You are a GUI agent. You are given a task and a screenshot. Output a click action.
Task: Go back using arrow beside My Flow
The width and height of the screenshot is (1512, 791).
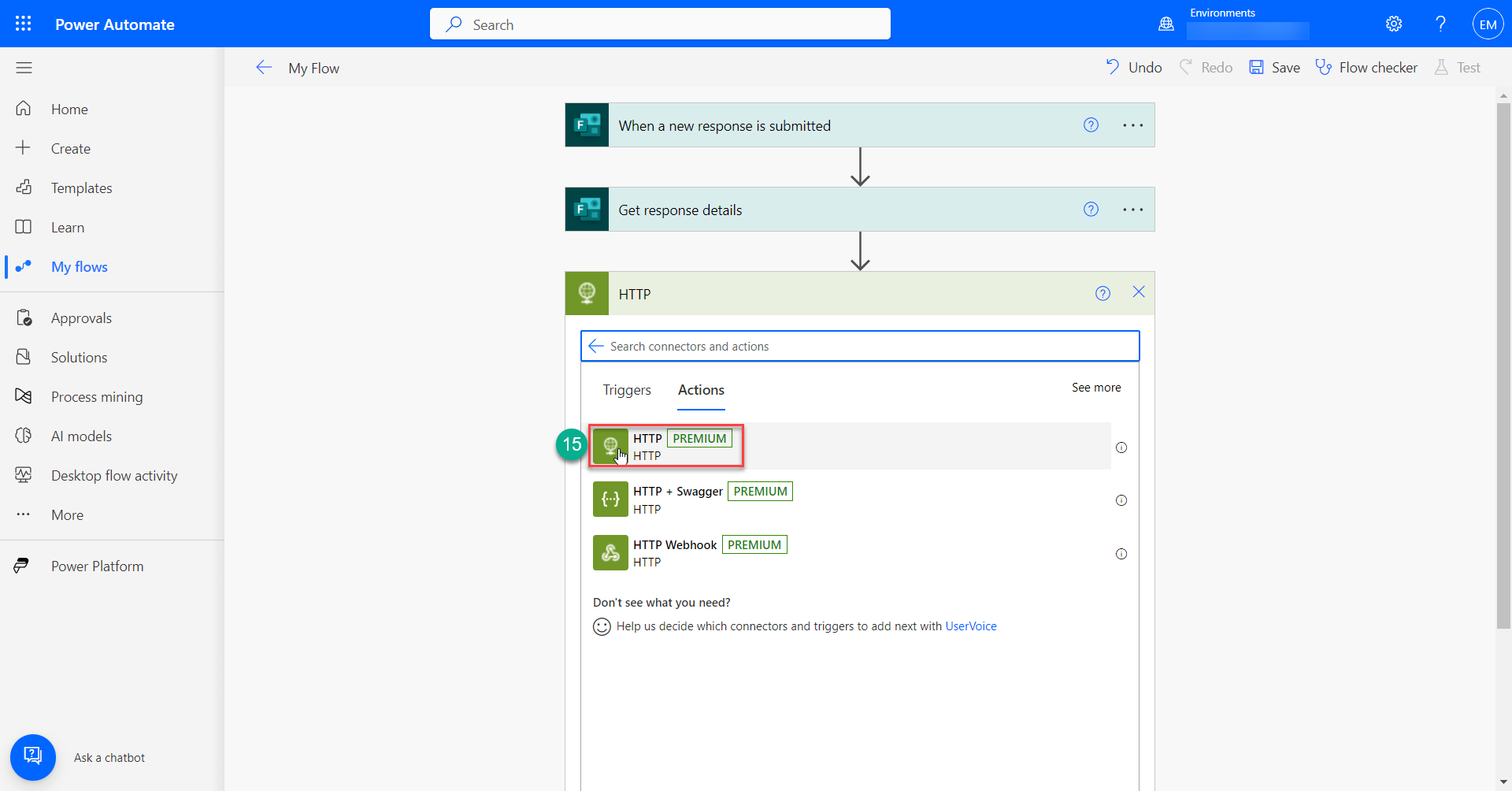(x=264, y=68)
